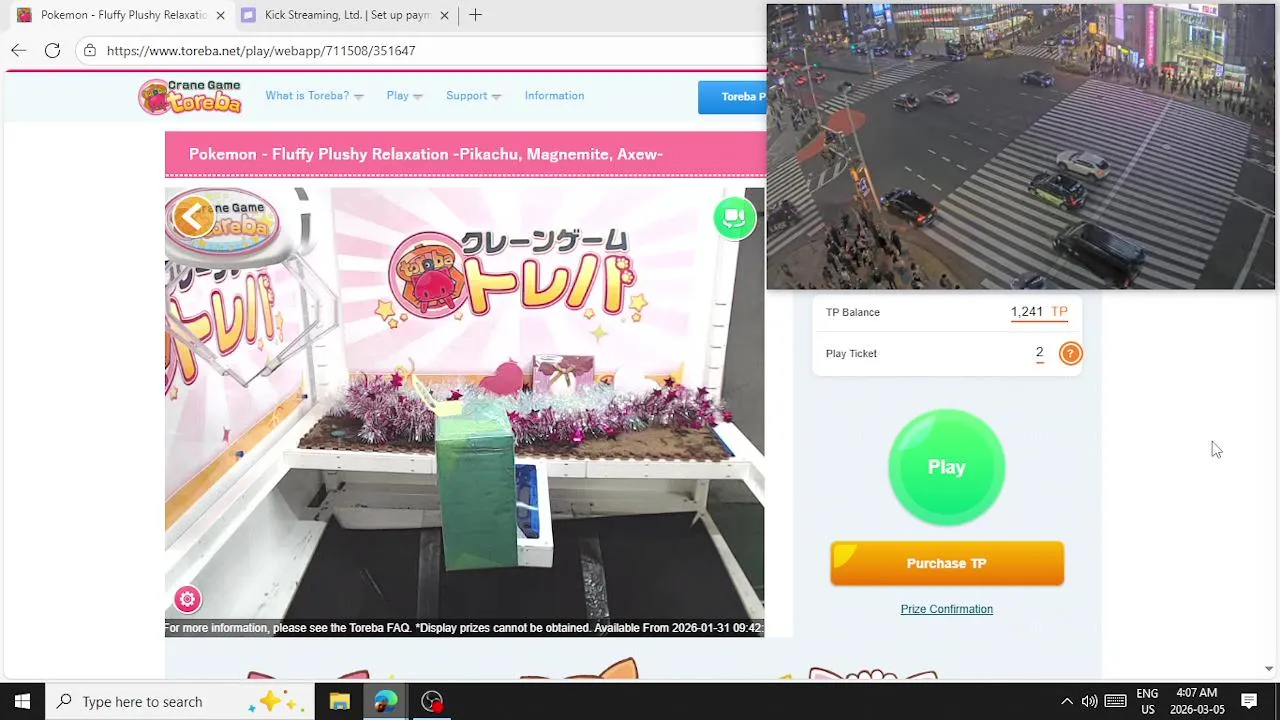This screenshot has height=720, width=1280.
Task: Click the Shibuya crossing live video overlay
Action: (1021, 147)
